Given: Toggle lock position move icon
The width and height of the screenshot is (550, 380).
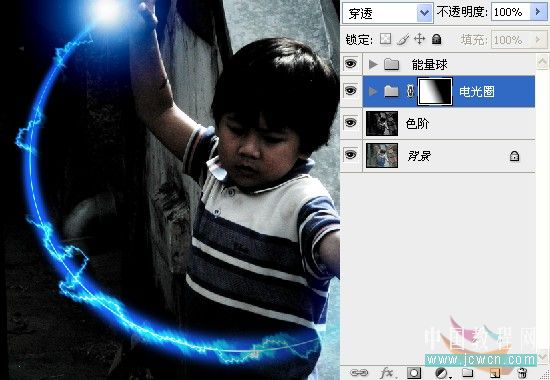Looking at the screenshot, I should 420,39.
